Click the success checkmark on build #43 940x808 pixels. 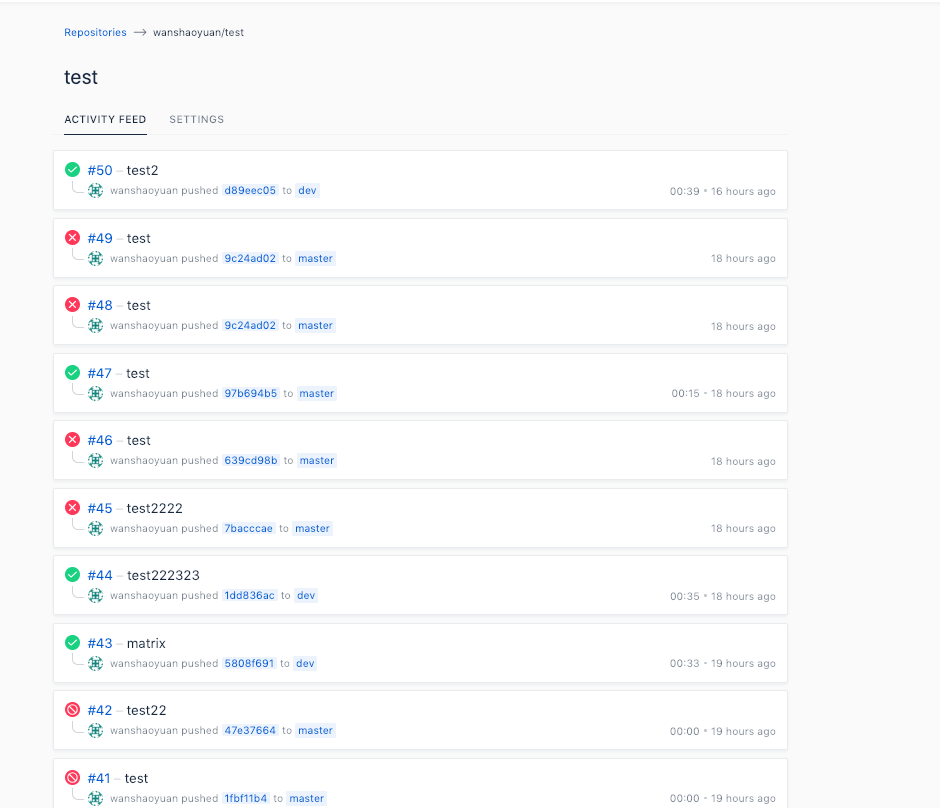[x=72, y=643]
